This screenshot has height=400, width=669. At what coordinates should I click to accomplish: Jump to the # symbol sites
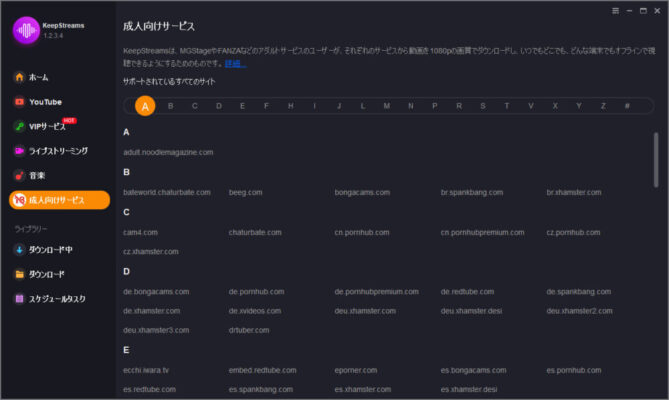(x=627, y=106)
